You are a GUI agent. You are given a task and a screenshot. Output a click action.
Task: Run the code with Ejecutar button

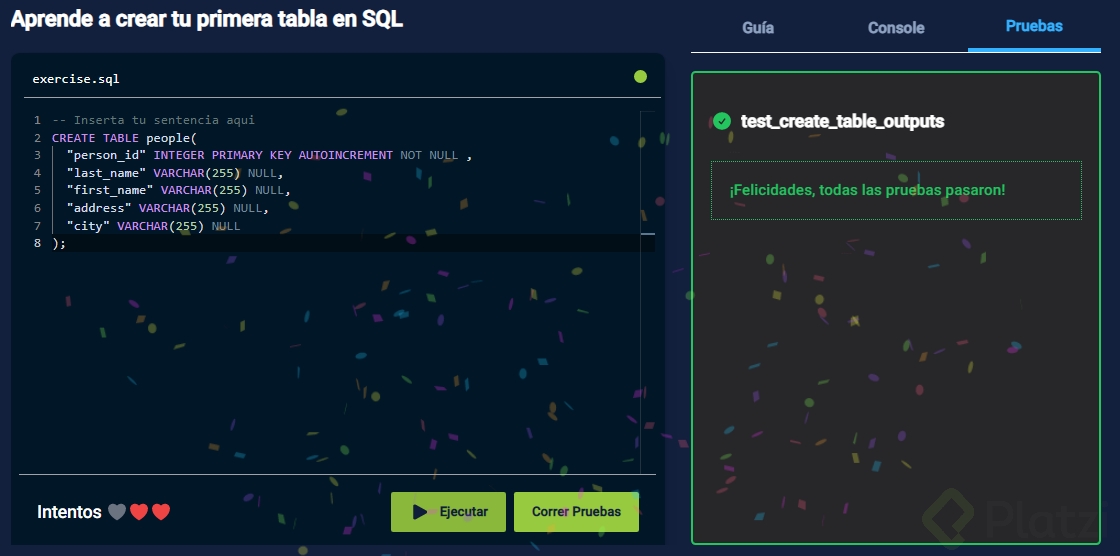(x=450, y=512)
